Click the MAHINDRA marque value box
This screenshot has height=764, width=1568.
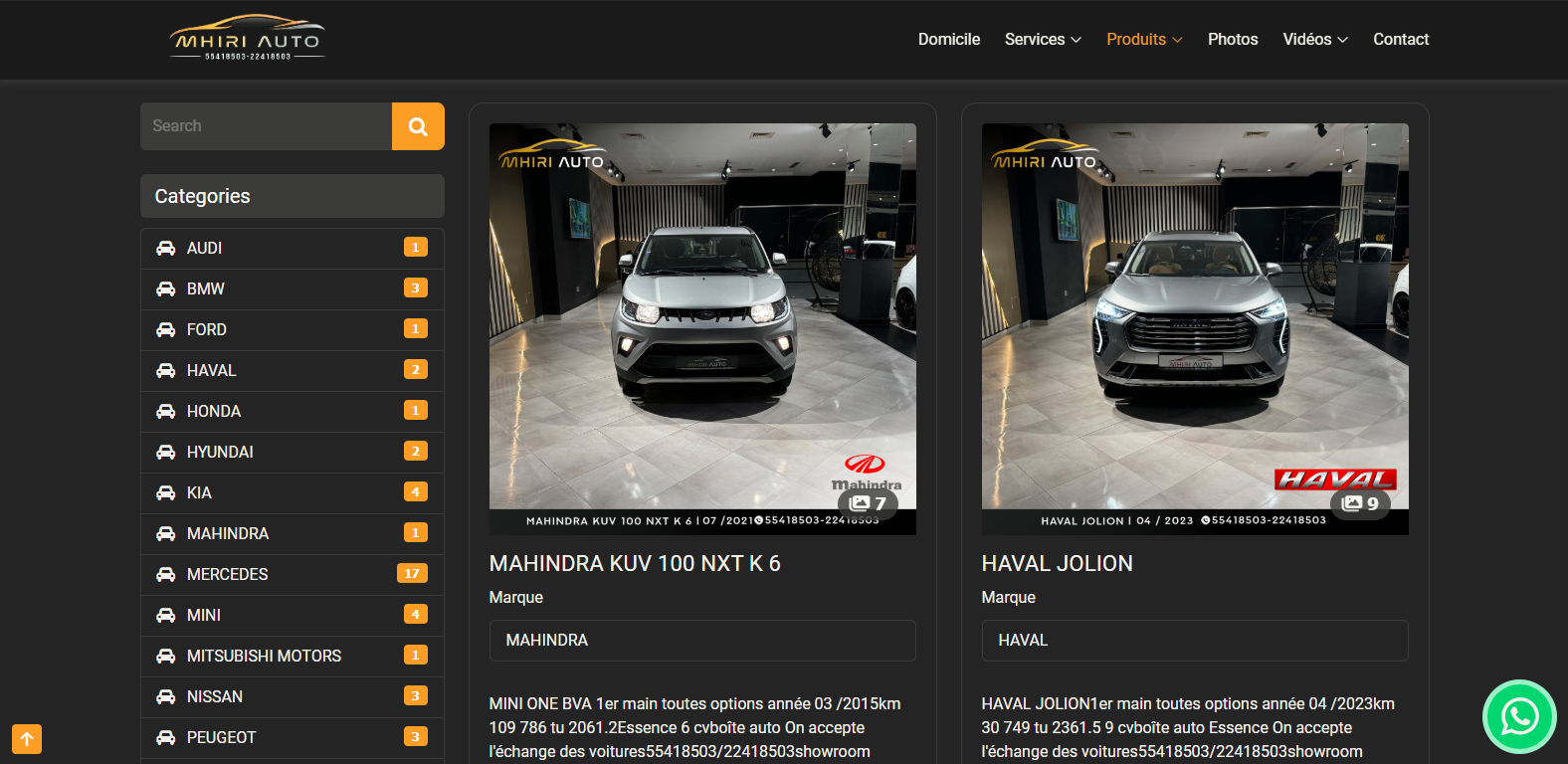click(x=702, y=641)
